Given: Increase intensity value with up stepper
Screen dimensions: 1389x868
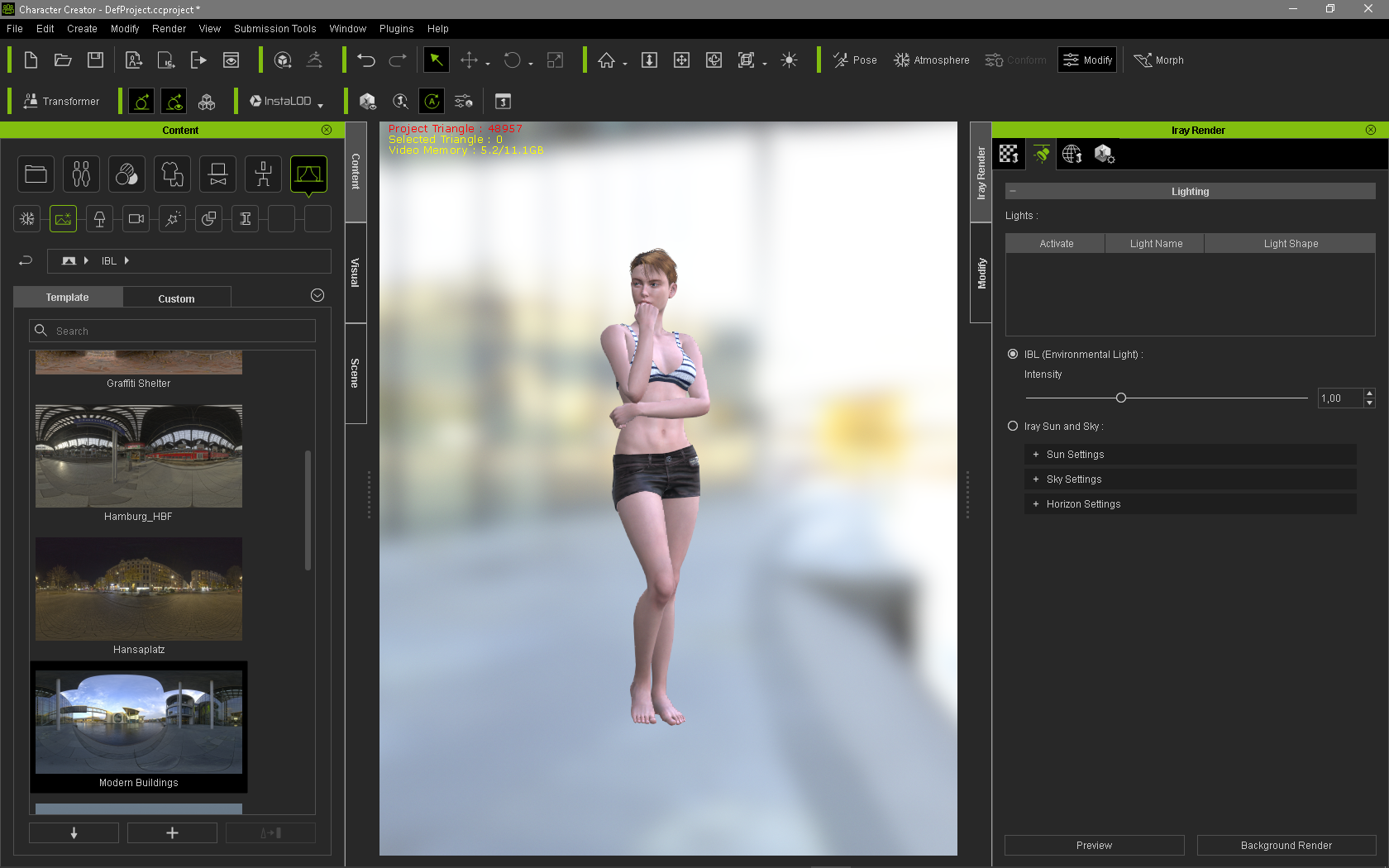Looking at the screenshot, I should click(x=1369, y=393).
